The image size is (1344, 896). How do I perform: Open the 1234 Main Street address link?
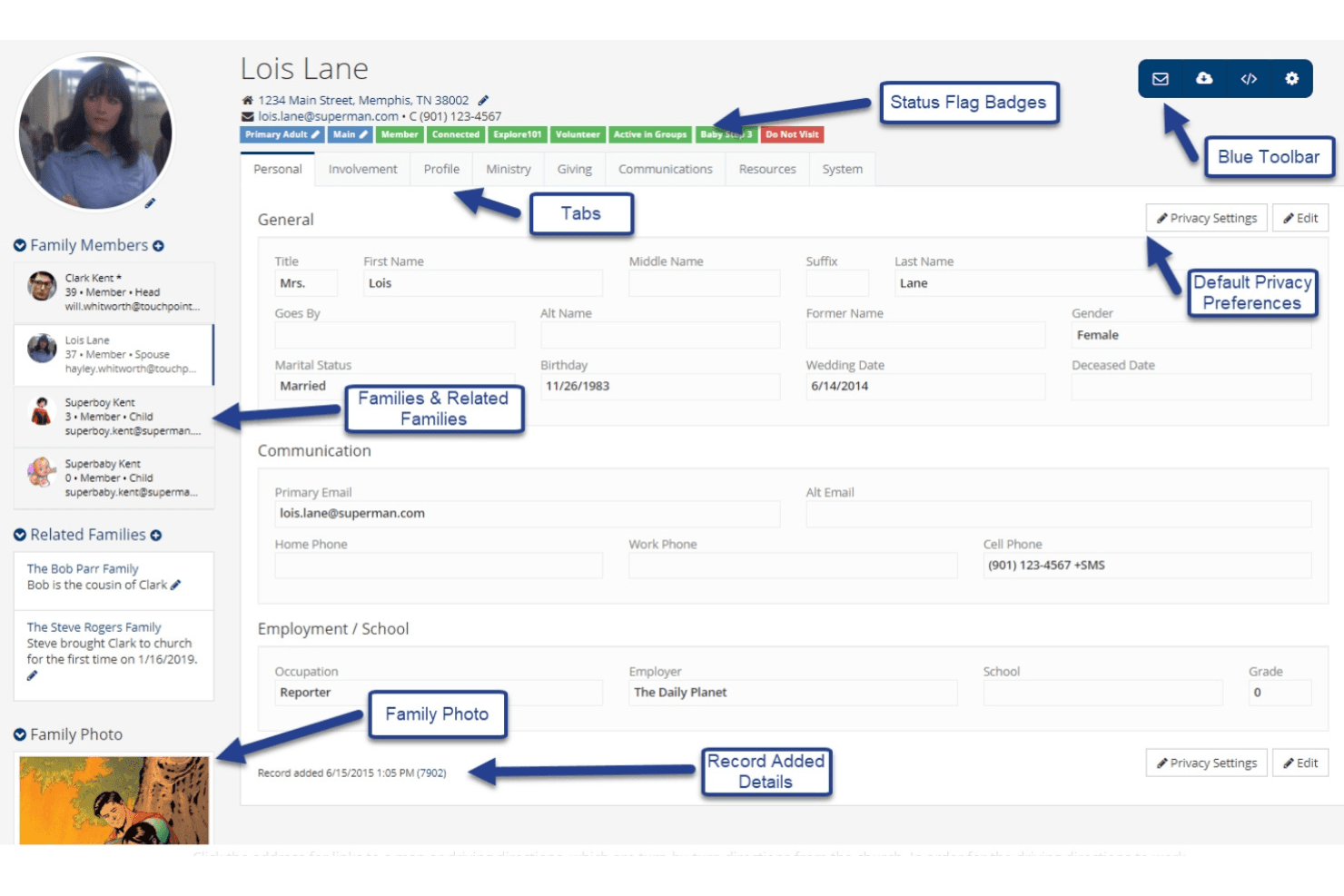pyautogui.click(x=363, y=101)
